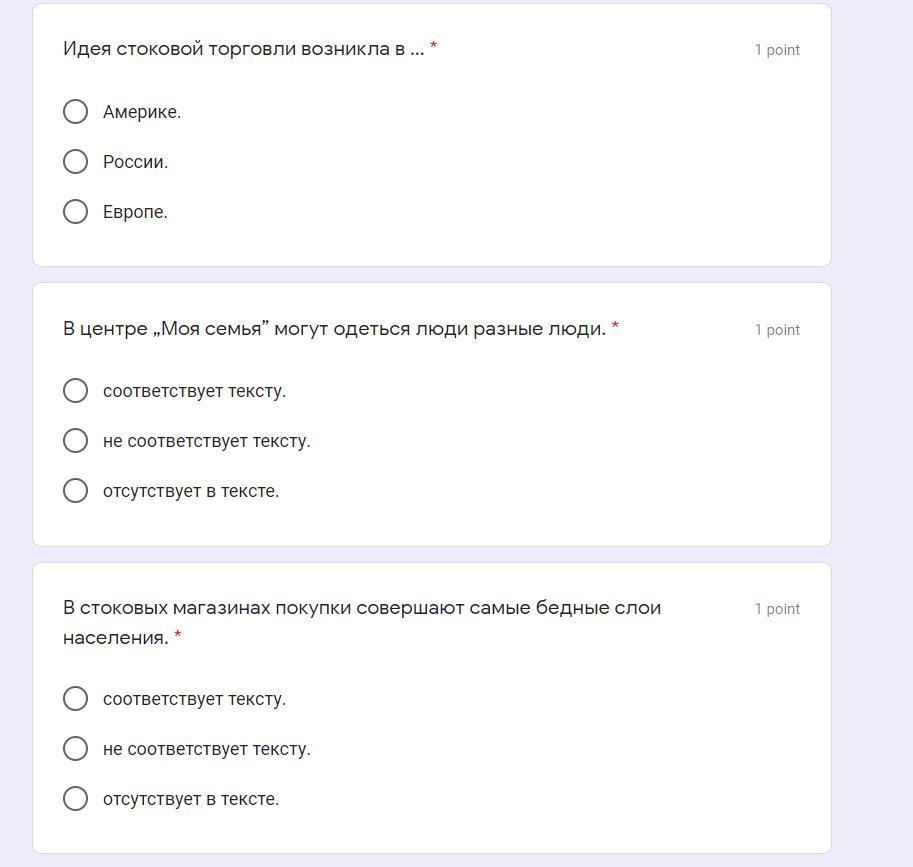Click the "В стоковых магазинах покупки" question text
Screen dimensions: 913x867
click(361, 608)
